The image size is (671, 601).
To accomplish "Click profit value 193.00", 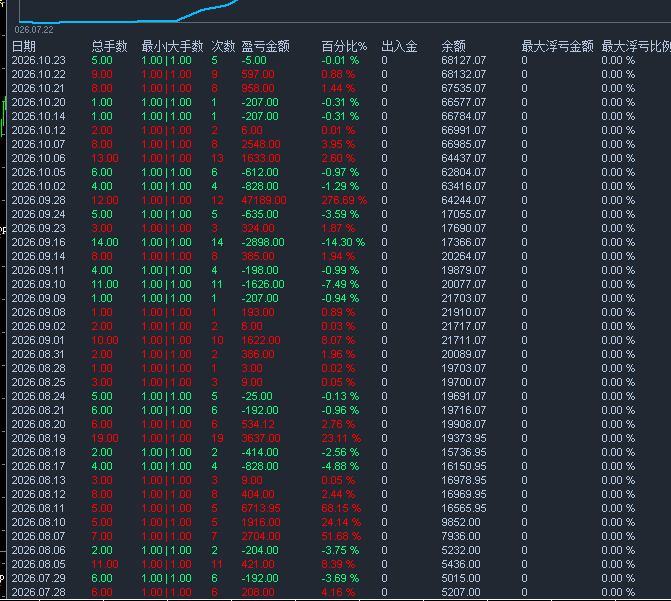I will click(258, 312).
